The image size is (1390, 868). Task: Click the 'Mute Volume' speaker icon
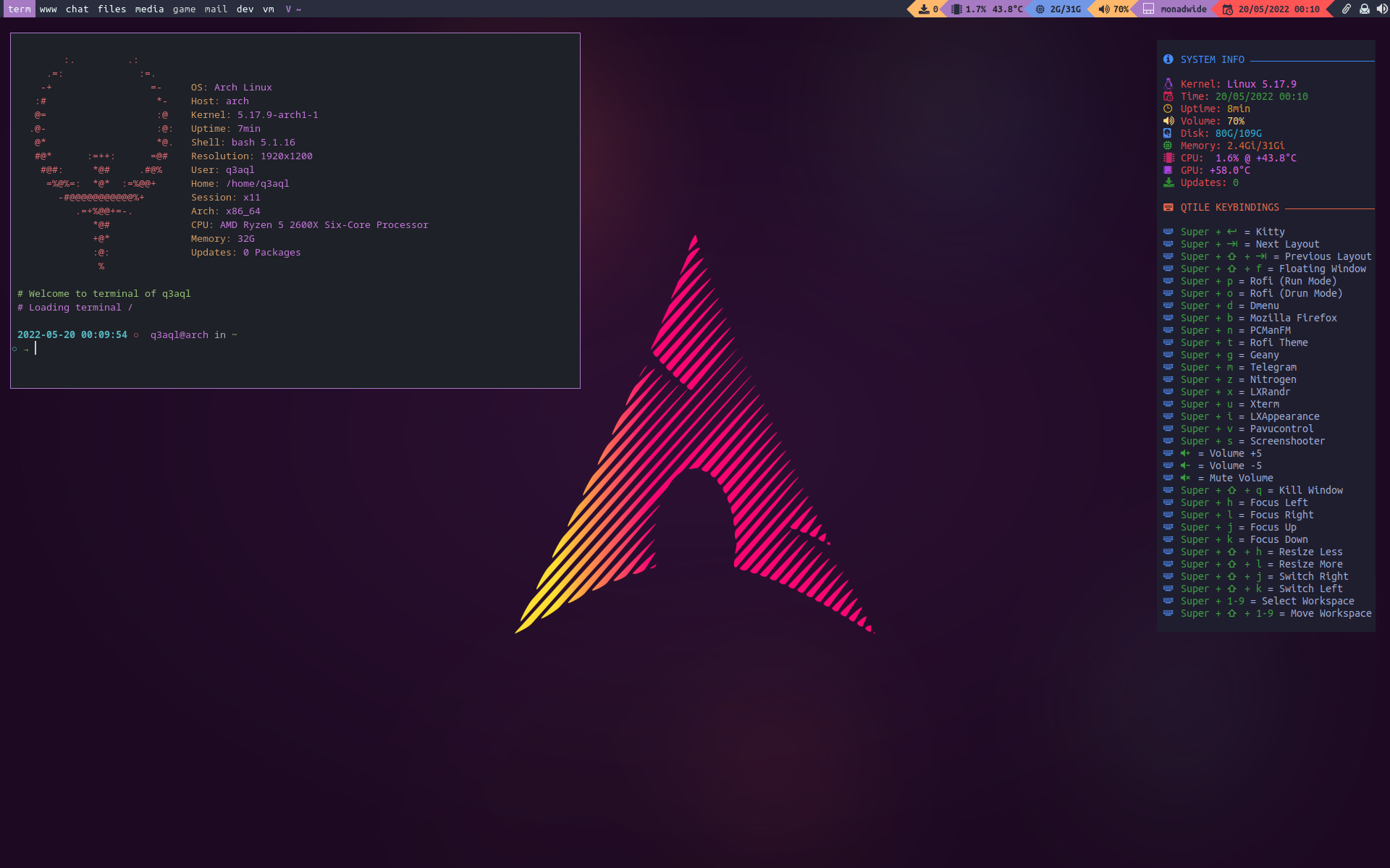tap(1185, 478)
